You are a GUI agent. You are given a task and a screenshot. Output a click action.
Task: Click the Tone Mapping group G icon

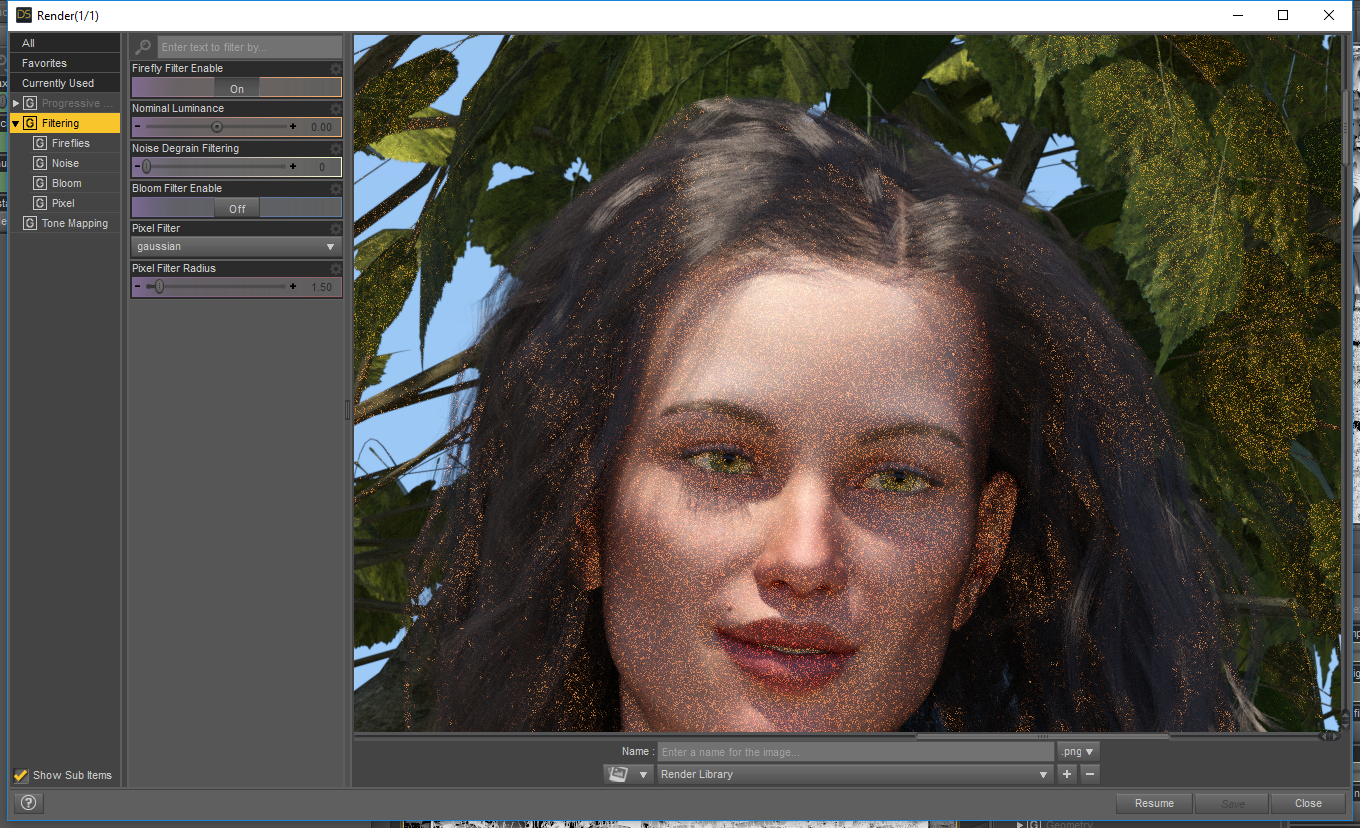30,223
